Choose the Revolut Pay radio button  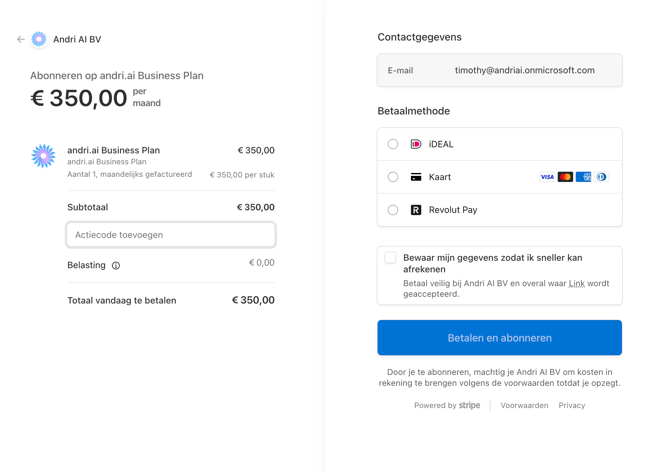tap(393, 210)
